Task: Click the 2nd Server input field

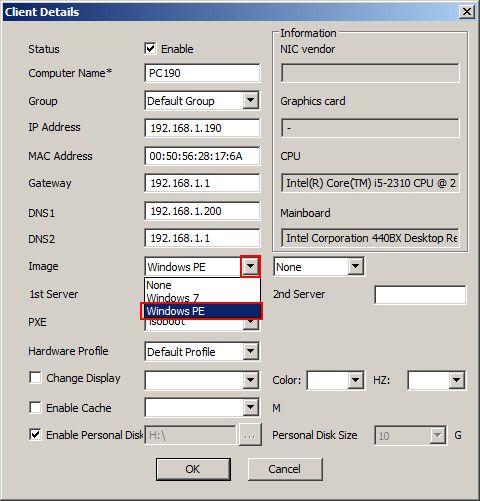Action: coord(420,294)
